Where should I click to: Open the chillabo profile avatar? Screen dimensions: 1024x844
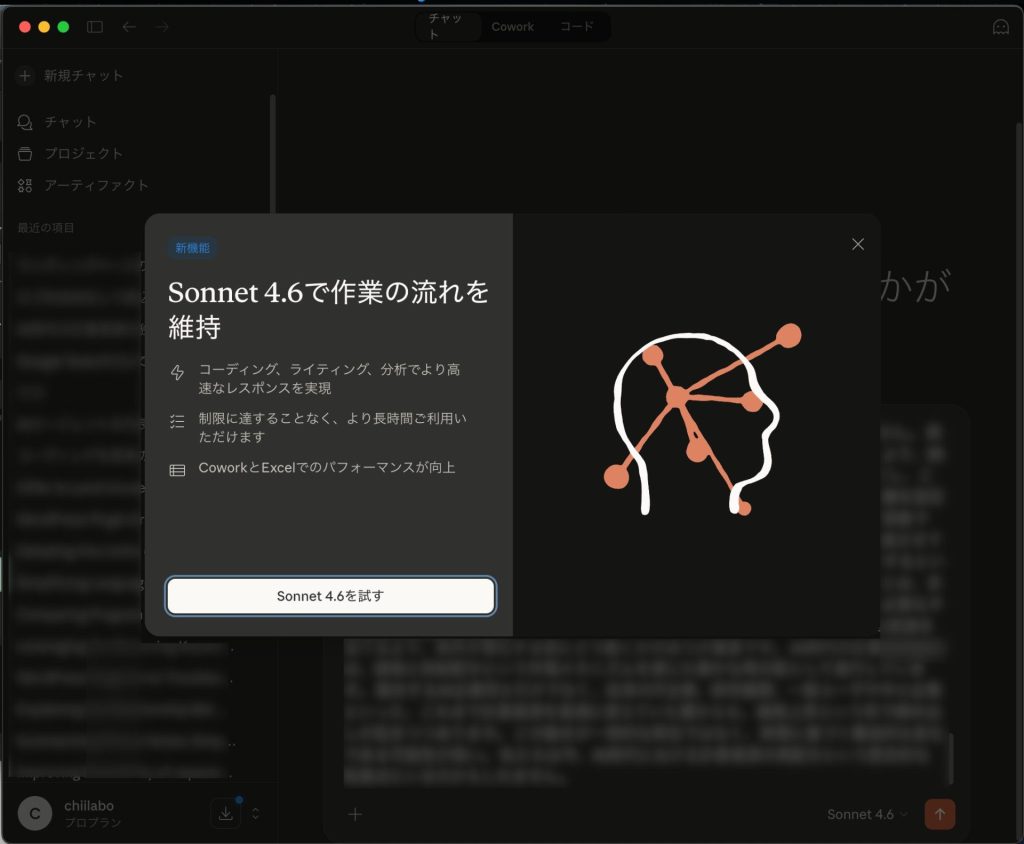34,813
